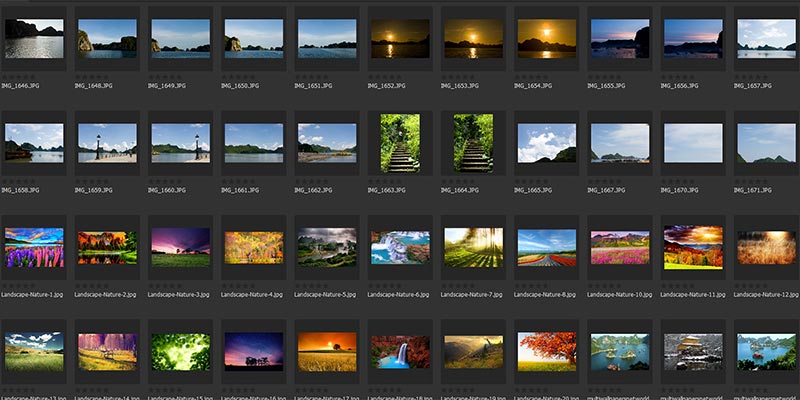The width and height of the screenshot is (800, 400).
Task: Select the IMG_1670.JPG sky thumbnail
Action: pos(693,143)
